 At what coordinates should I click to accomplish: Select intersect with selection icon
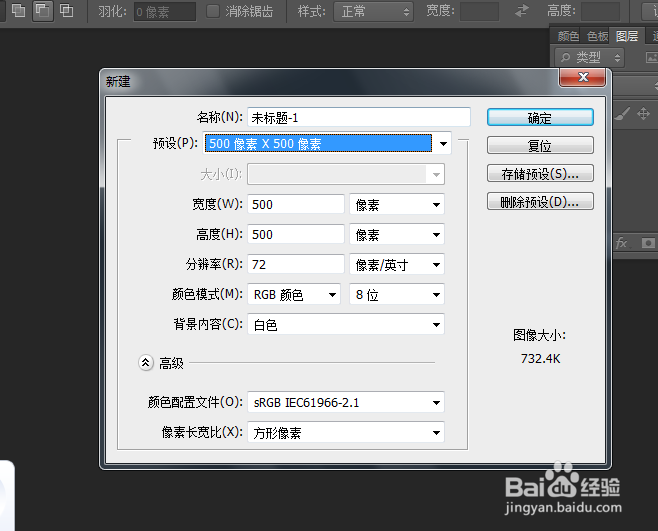pos(66,10)
